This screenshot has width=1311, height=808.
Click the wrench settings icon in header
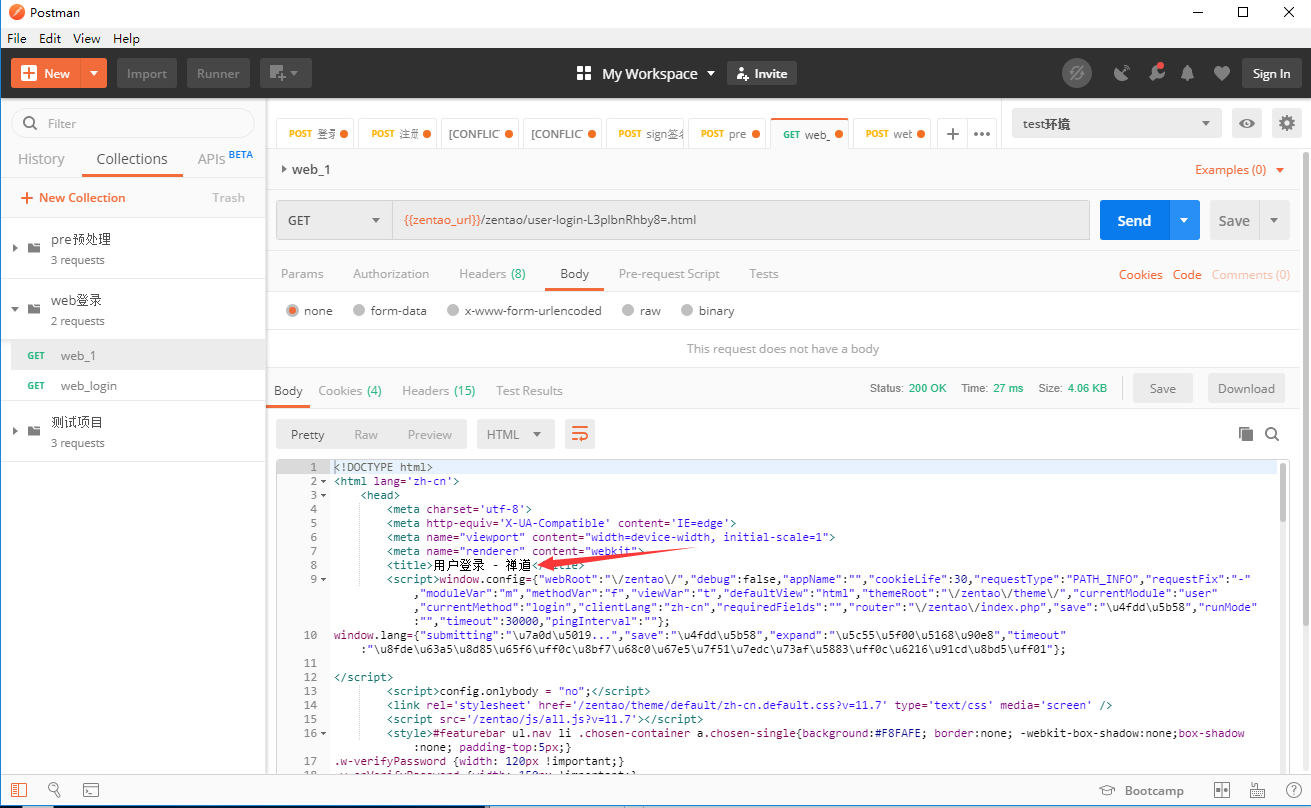pos(1156,72)
